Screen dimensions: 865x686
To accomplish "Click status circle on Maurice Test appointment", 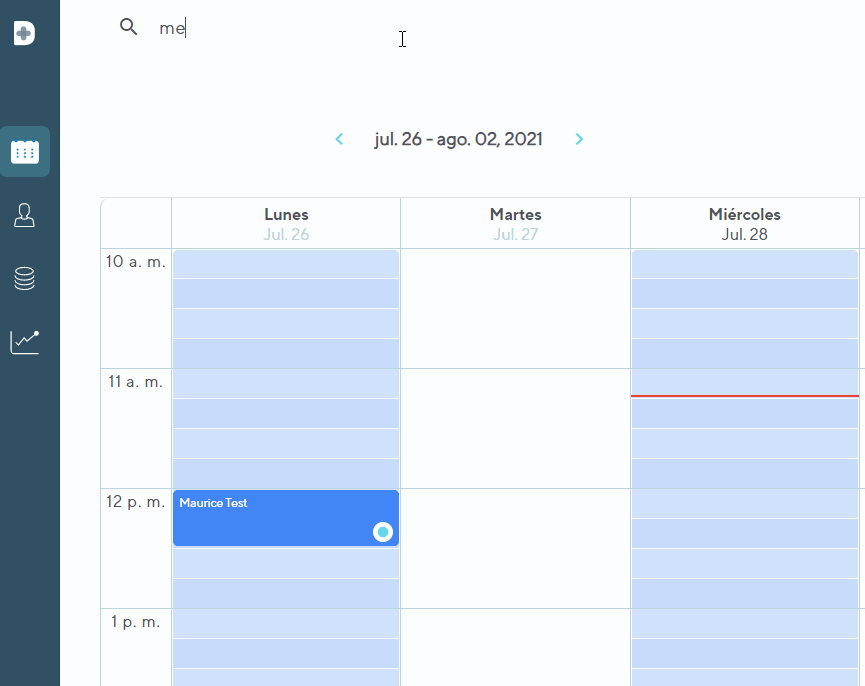I will (x=382, y=532).
